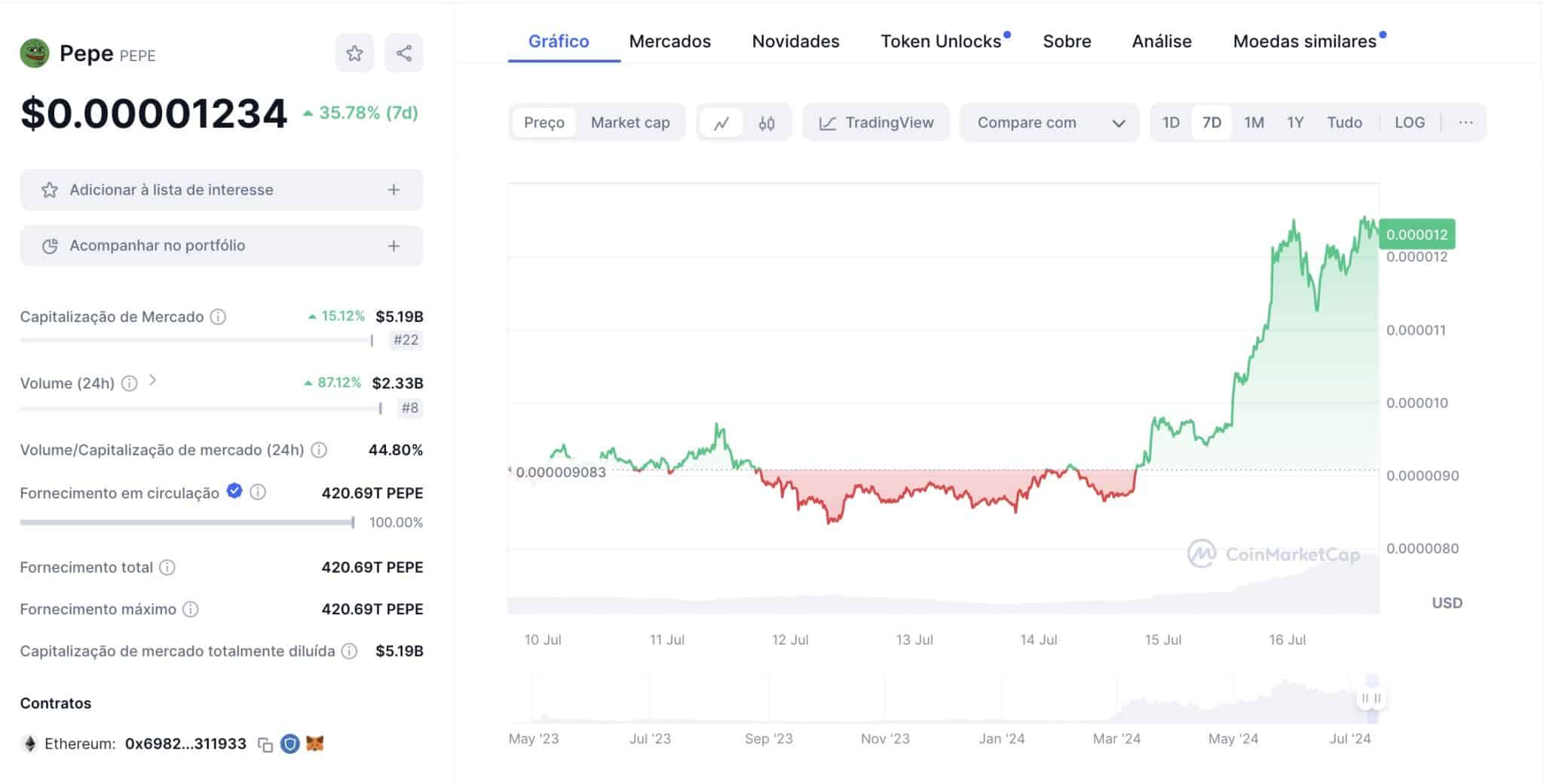
Task: Select the 1Y time range
Action: tap(1295, 122)
